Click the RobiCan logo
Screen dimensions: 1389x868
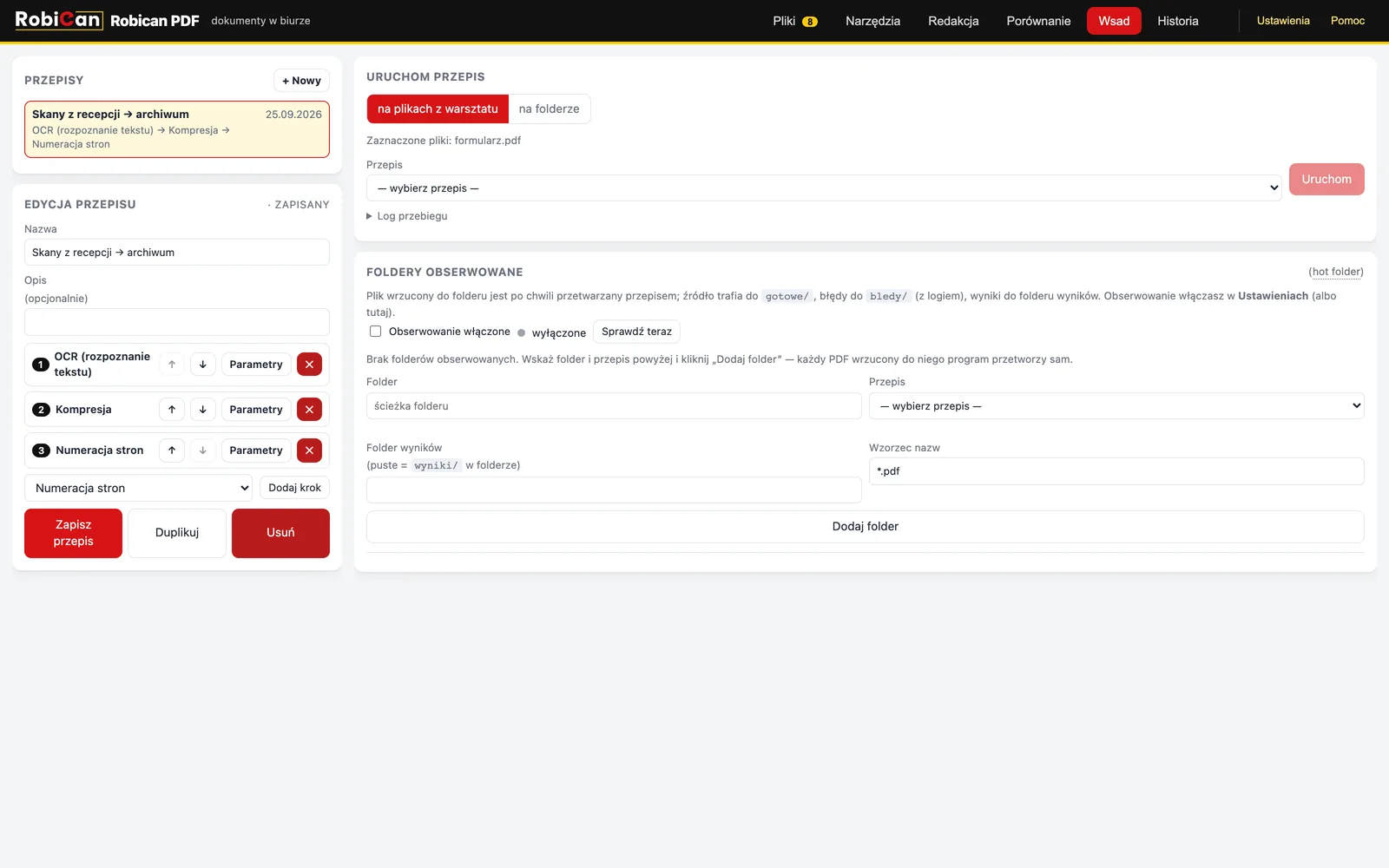[59, 20]
